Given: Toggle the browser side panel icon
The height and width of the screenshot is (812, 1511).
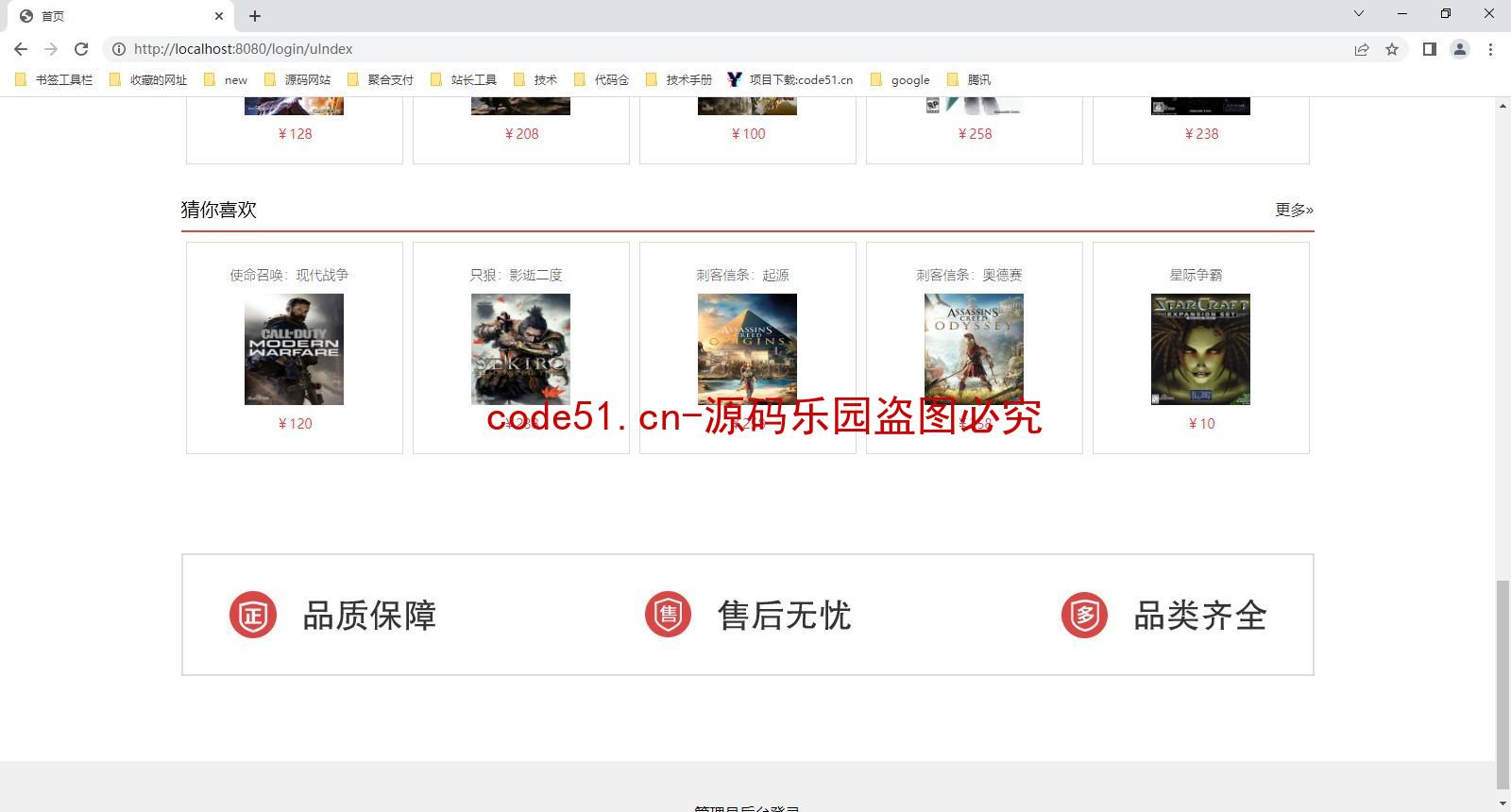Looking at the screenshot, I should pos(1430,49).
